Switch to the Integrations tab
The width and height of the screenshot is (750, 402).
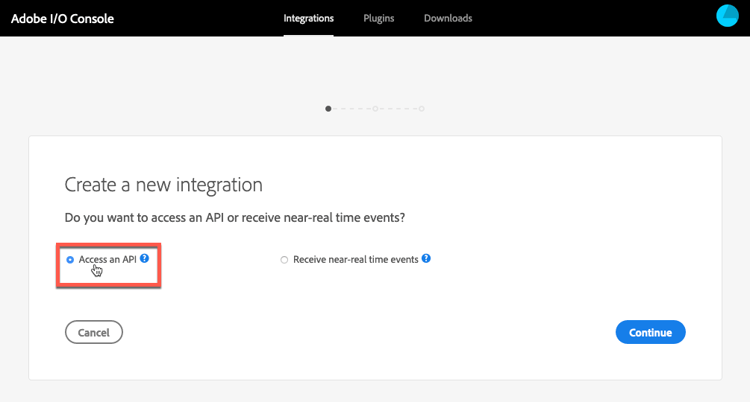tap(309, 18)
